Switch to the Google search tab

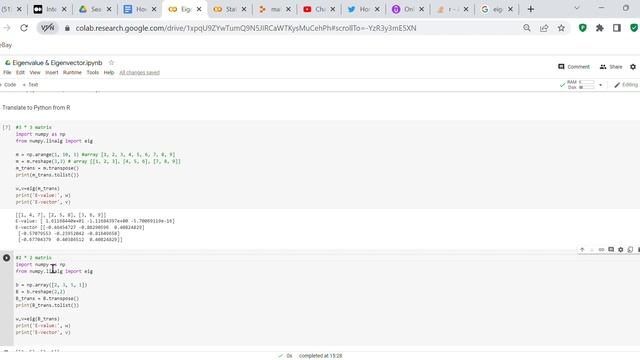pos(497,9)
